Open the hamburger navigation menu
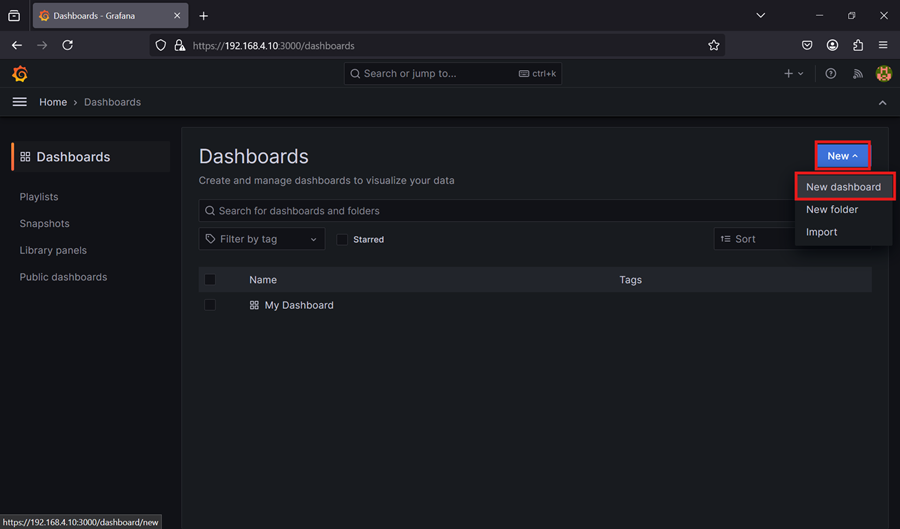This screenshot has width=900, height=529. pyautogui.click(x=20, y=102)
